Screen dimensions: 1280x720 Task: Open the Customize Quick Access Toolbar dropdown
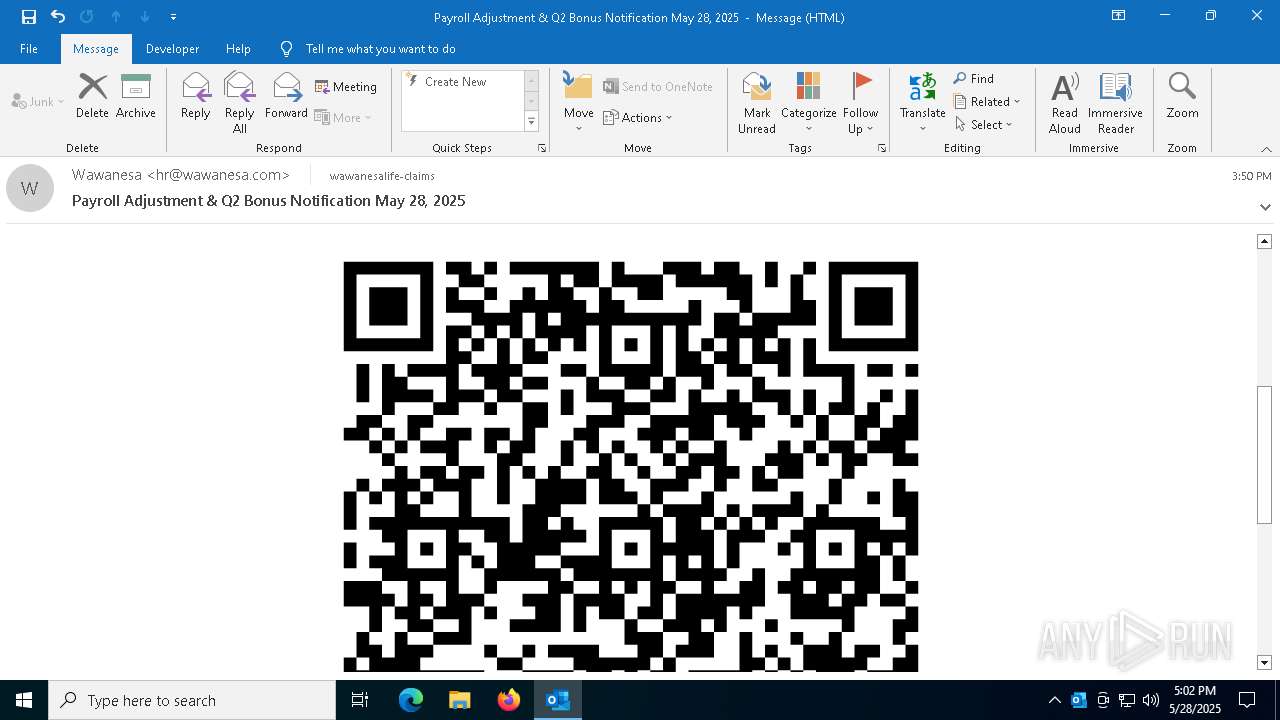tap(173, 17)
